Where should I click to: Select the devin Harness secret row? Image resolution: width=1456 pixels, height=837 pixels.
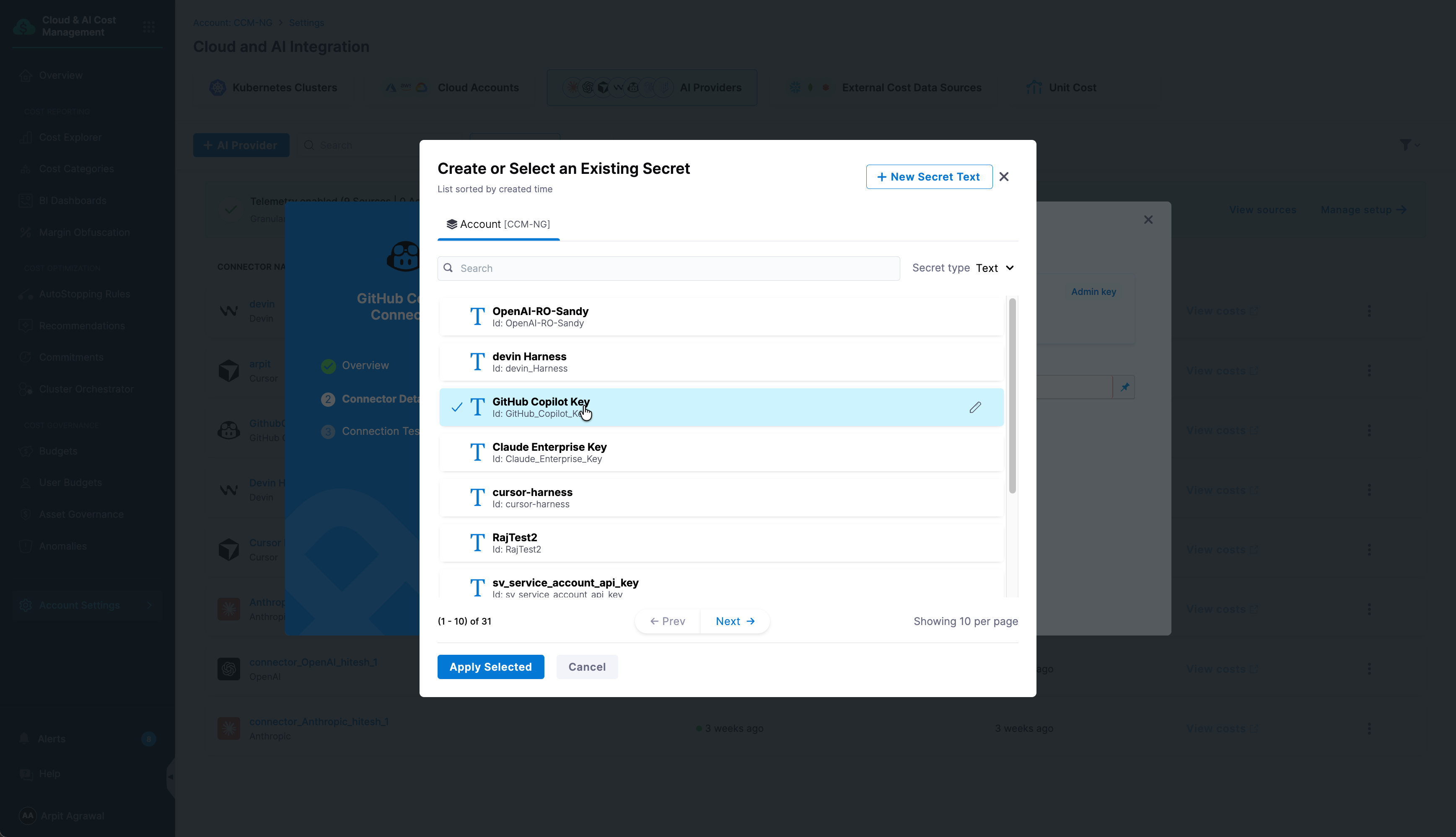(721, 362)
